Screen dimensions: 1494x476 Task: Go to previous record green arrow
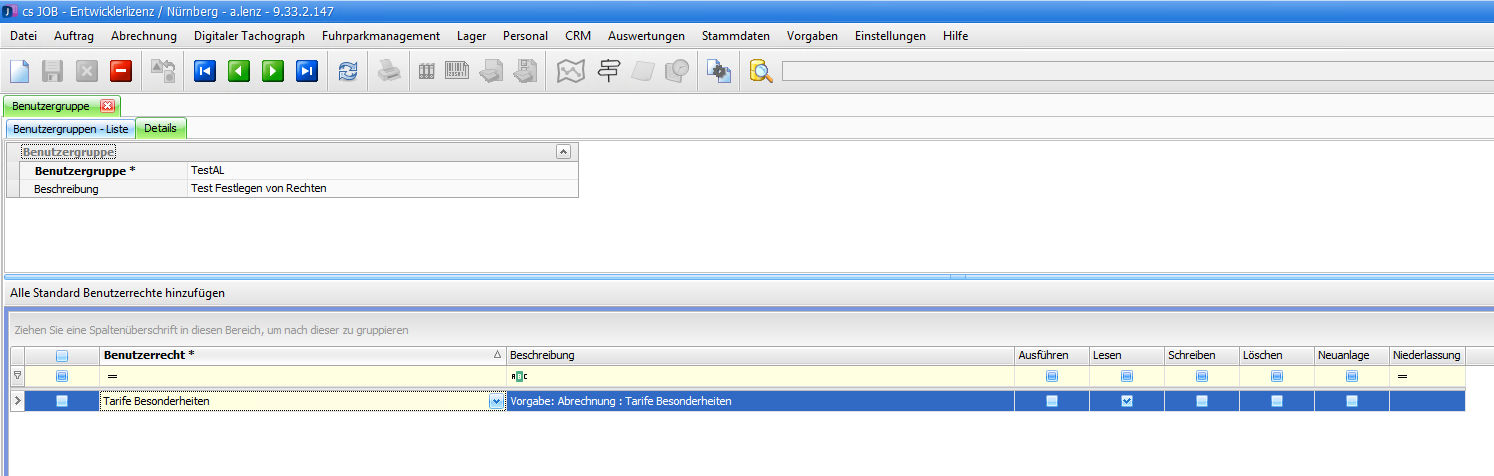[x=239, y=71]
